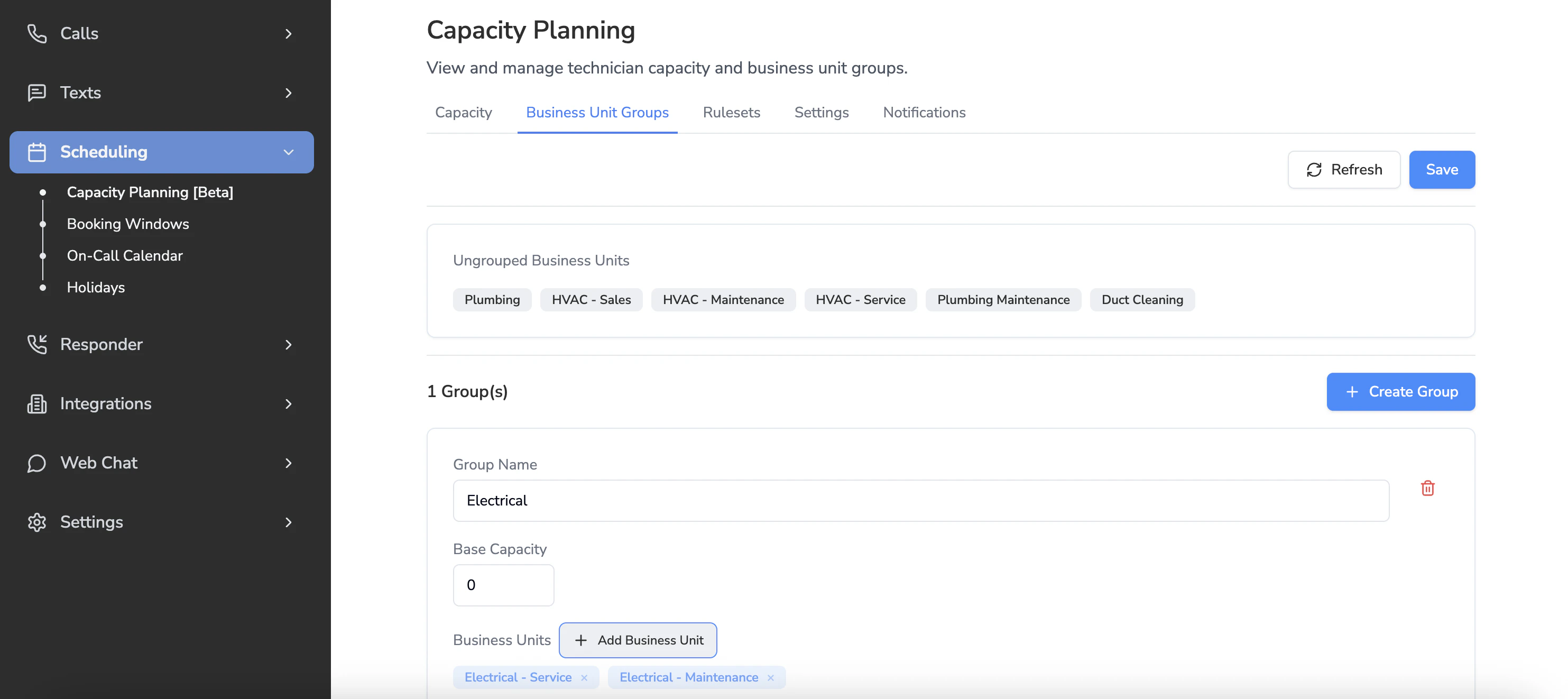Click the Settings gear icon in sidebar
Viewport: 1568px width, 699px height.
point(36,522)
